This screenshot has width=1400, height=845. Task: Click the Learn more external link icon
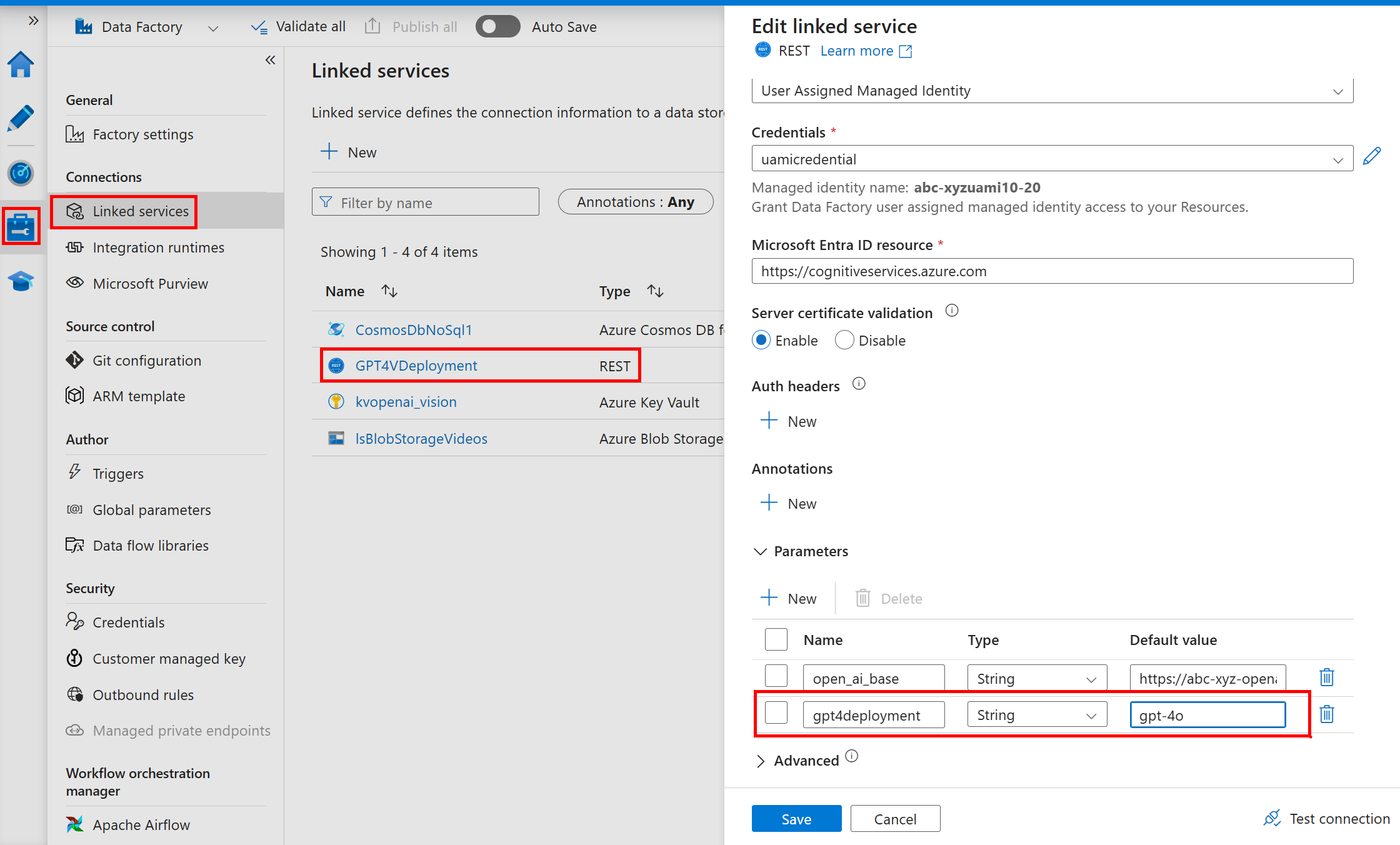tap(906, 51)
